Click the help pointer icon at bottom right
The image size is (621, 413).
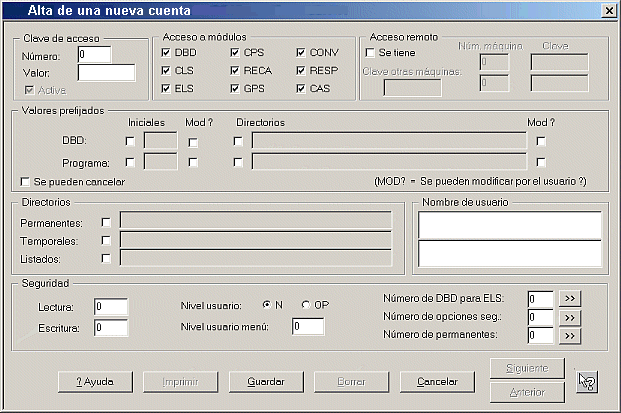(x=587, y=381)
